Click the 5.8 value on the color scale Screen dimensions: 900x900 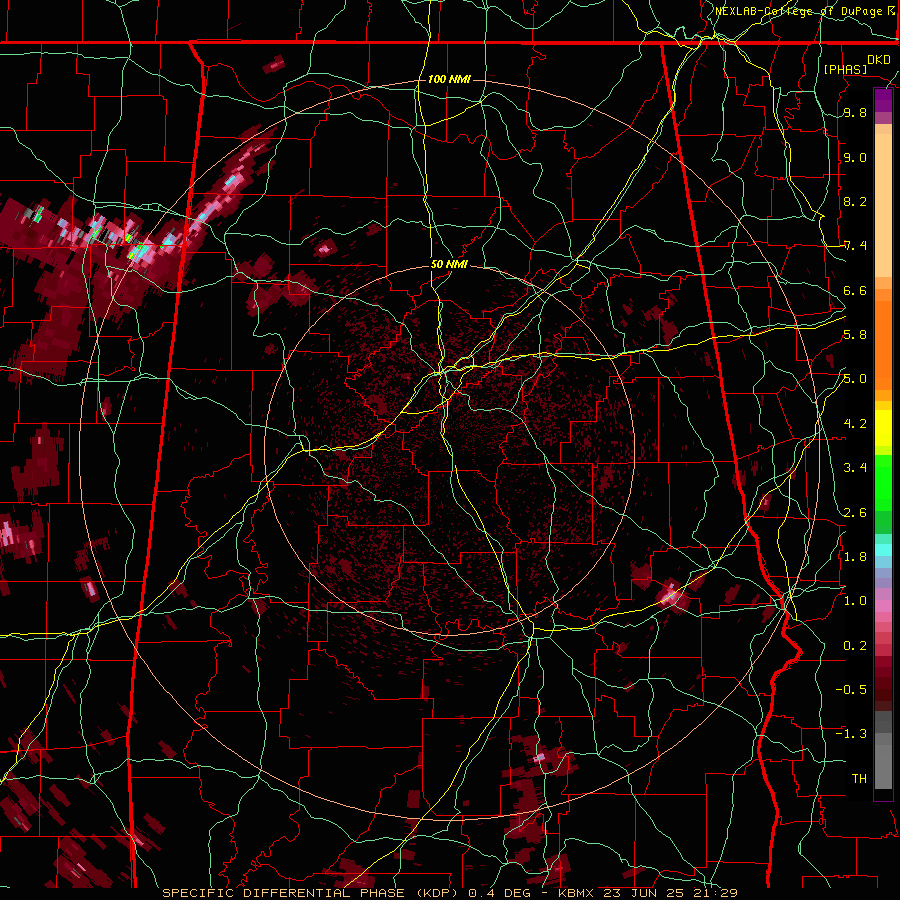855,335
